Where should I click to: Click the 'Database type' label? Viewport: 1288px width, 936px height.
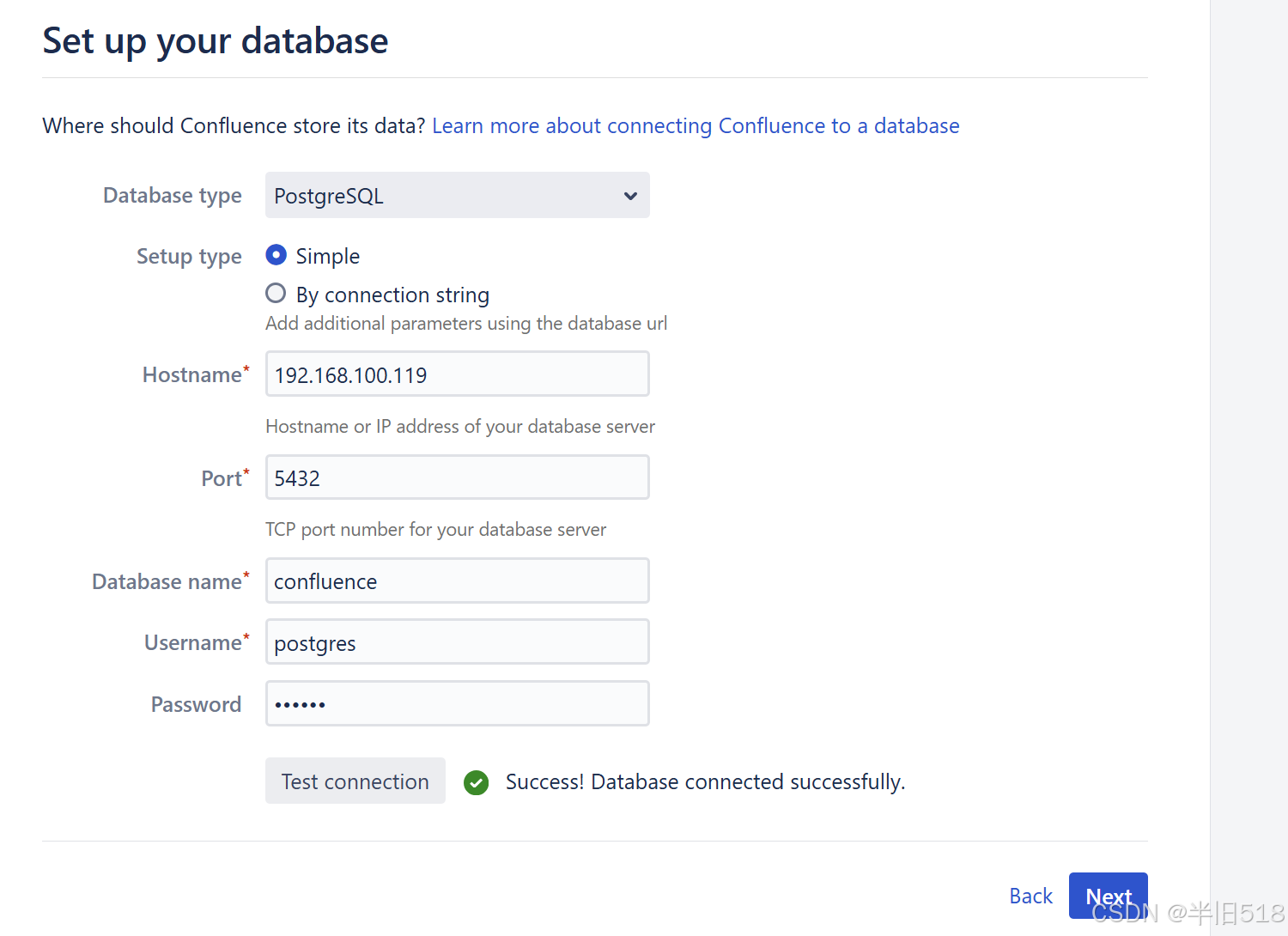coord(173,196)
